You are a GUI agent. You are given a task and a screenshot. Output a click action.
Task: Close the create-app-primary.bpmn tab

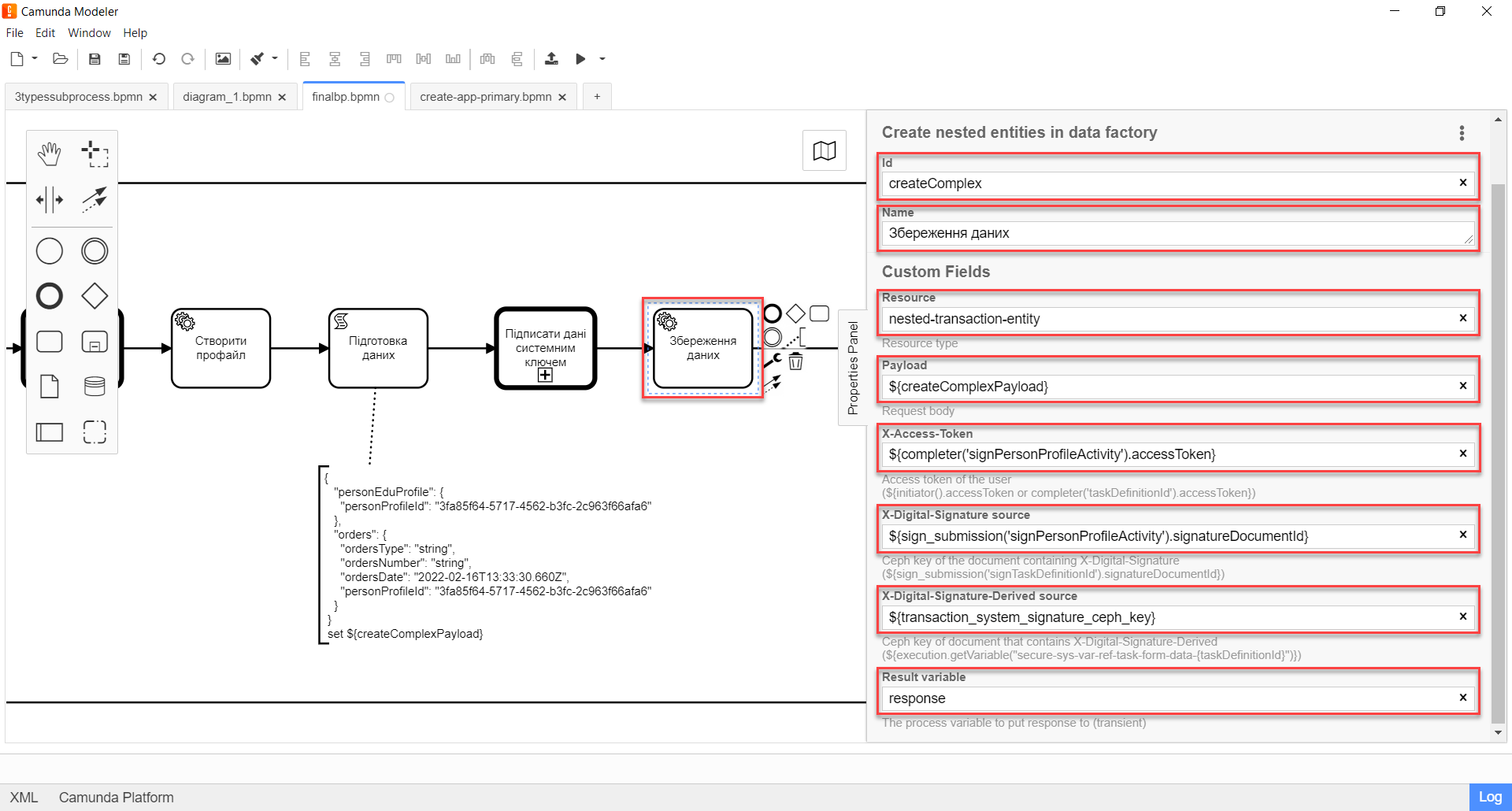[x=562, y=97]
